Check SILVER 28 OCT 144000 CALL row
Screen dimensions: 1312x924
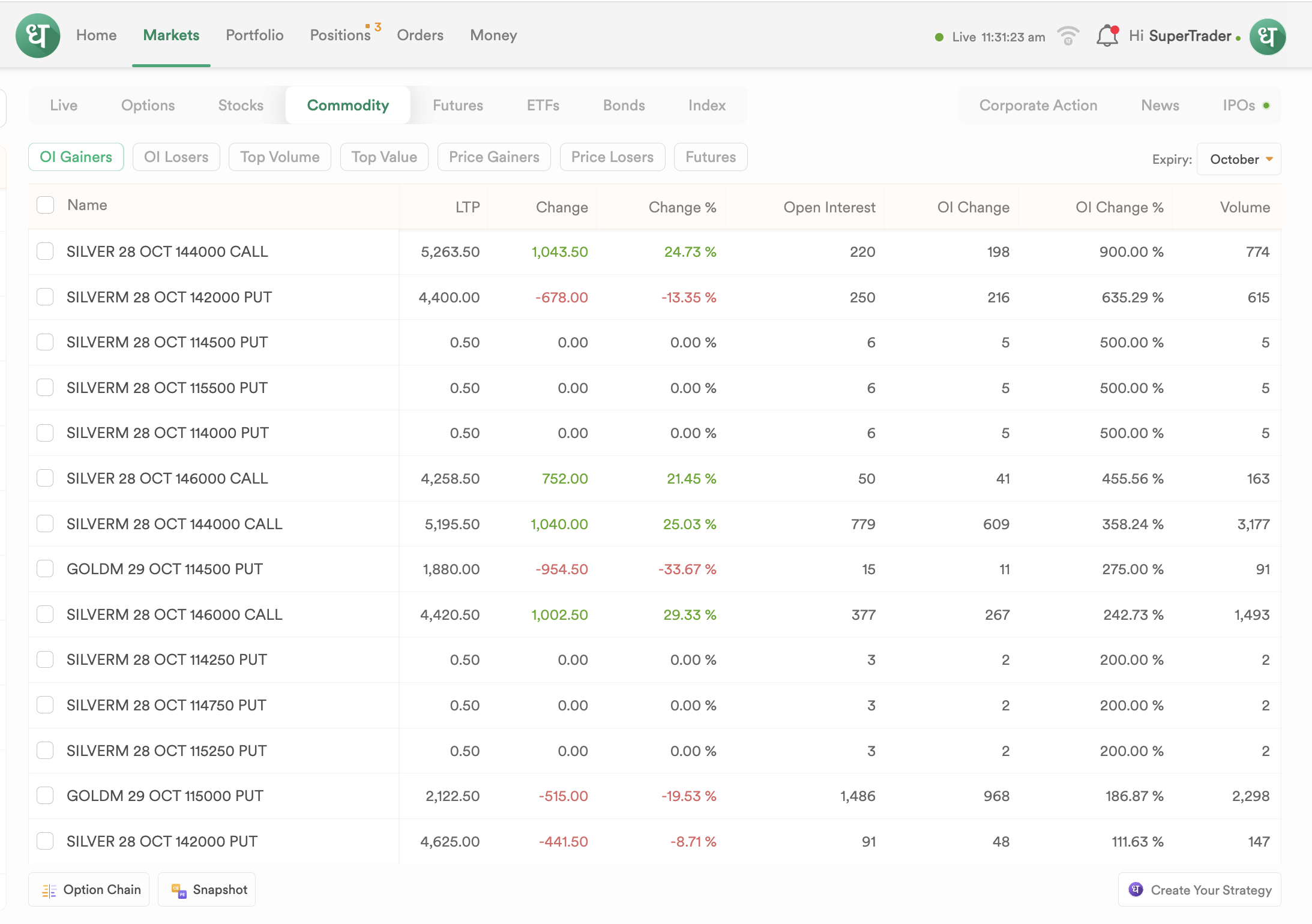pyautogui.click(x=46, y=251)
